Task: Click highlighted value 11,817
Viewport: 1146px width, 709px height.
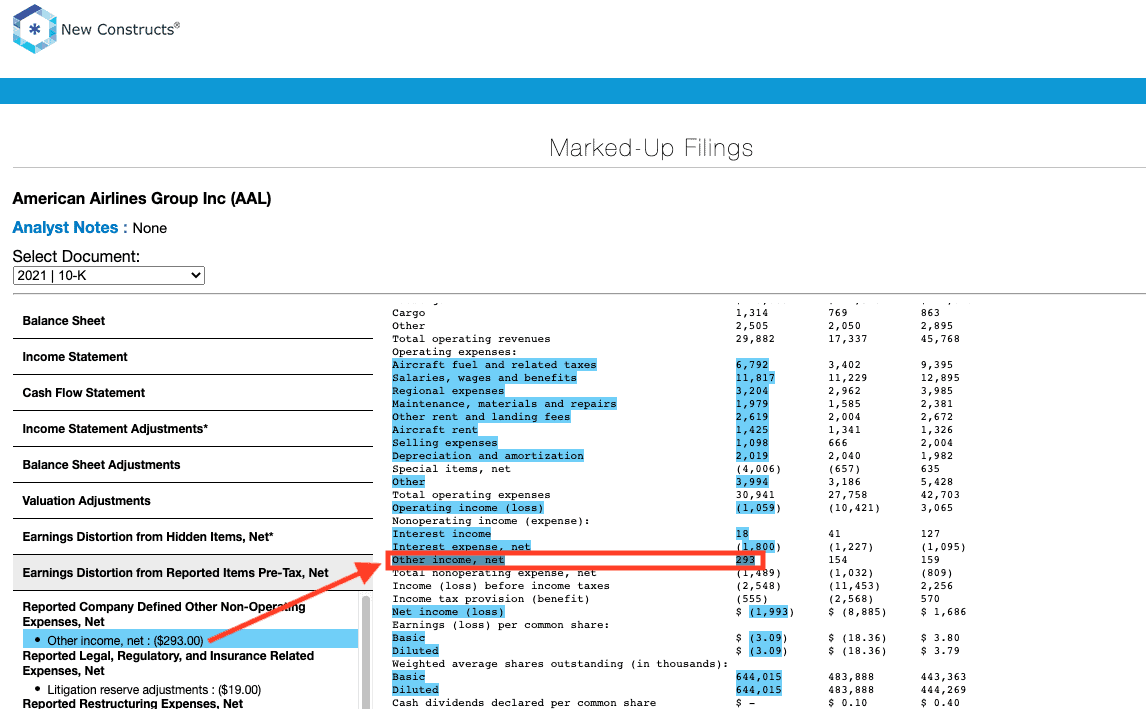Action: [x=755, y=378]
